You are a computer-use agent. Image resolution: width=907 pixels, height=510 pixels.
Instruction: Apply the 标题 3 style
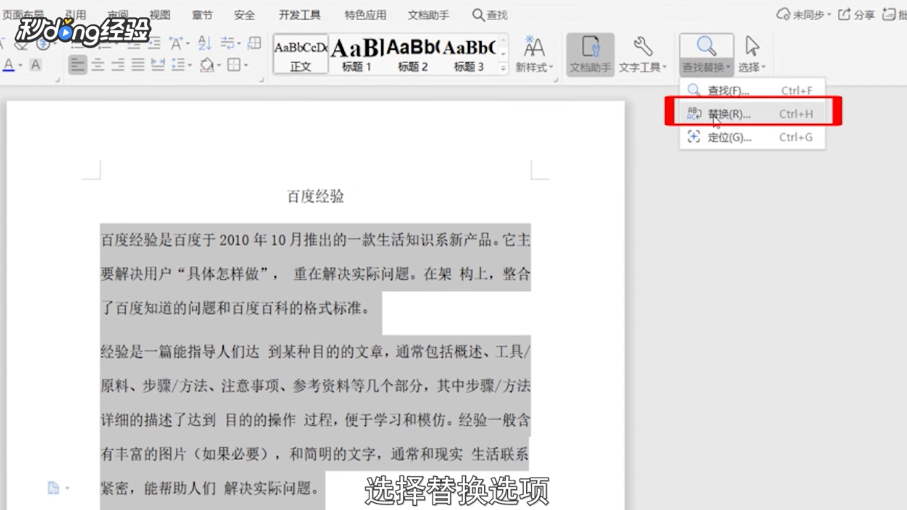tap(469, 54)
